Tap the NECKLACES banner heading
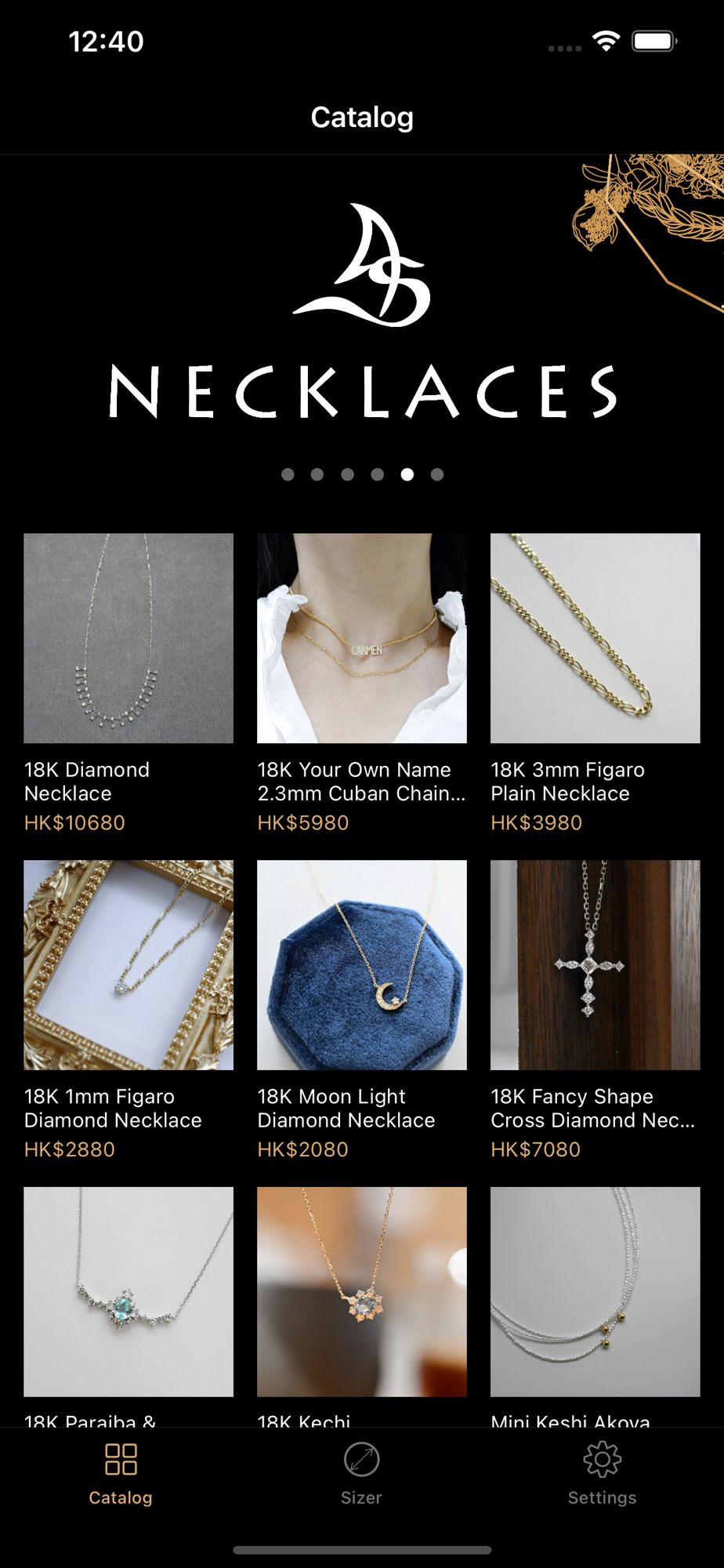This screenshot has height=1568, width=724. point(362,391)
